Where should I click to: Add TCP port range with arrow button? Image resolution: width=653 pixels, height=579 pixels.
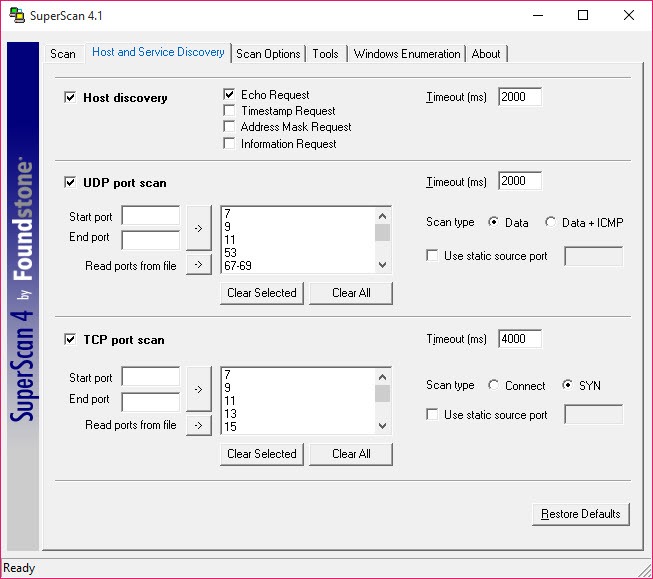coord(199,389)
